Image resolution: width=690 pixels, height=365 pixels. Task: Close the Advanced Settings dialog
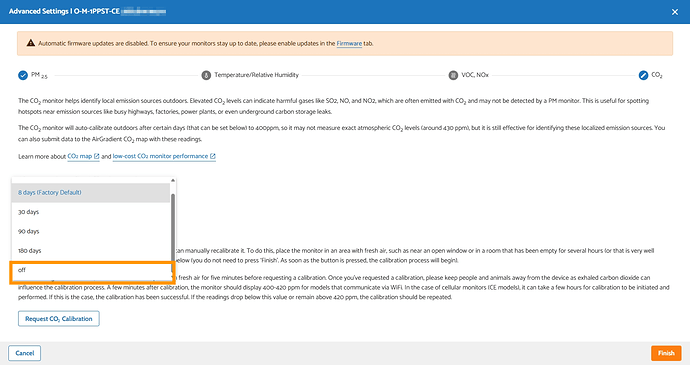tap(675, 12)
